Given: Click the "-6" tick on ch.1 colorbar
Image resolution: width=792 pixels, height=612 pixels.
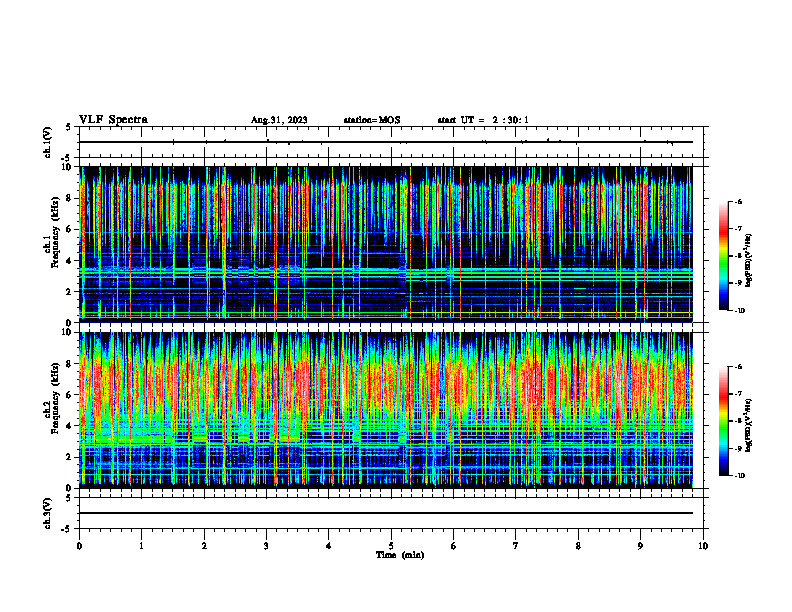Looking at the screenshot, I should click(738, 202).
